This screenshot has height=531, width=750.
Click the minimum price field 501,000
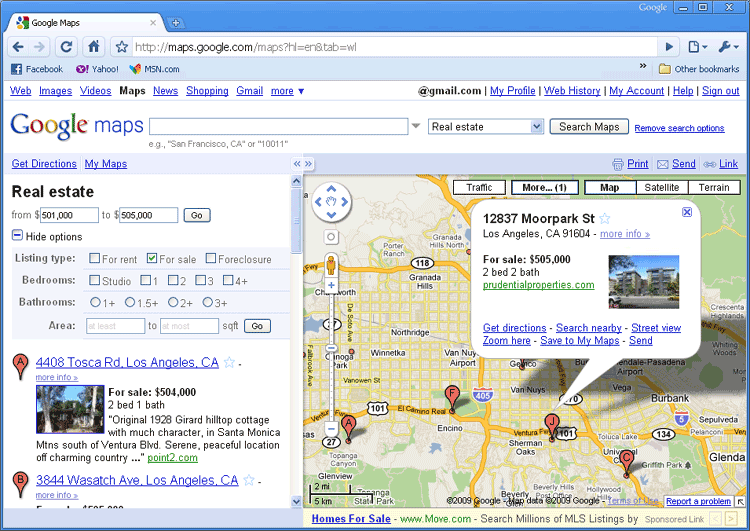(69, 215)
